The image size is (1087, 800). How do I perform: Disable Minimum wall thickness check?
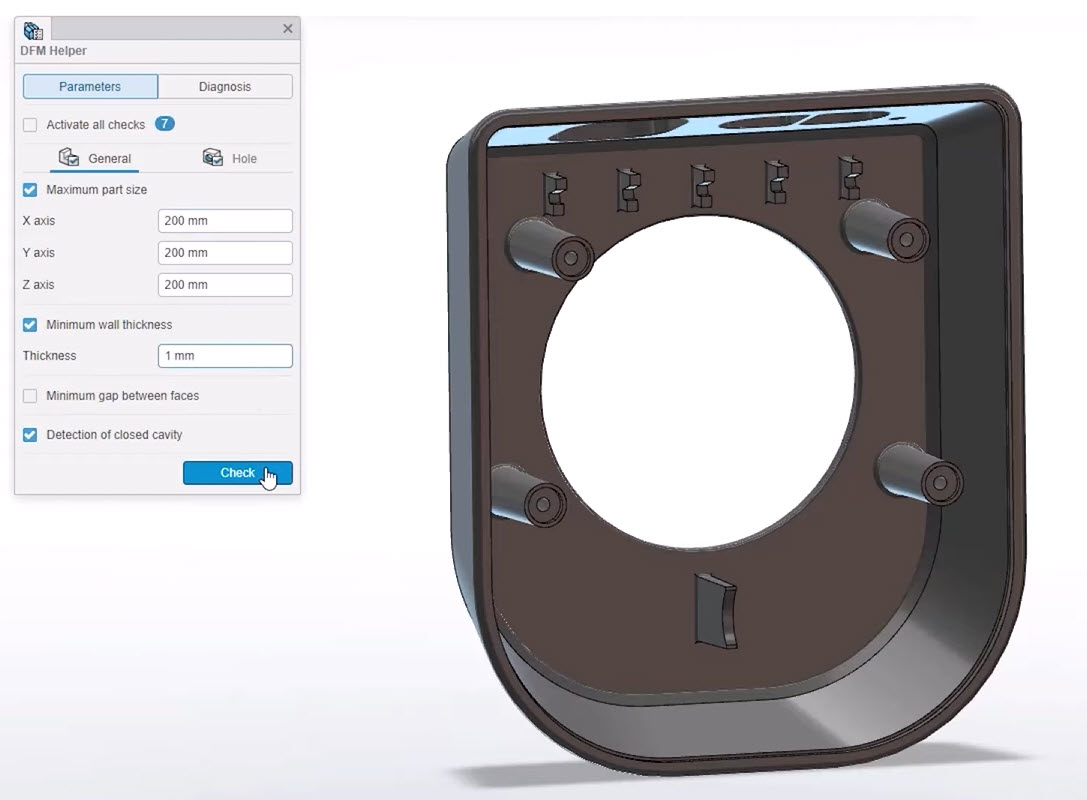point(30,325)
